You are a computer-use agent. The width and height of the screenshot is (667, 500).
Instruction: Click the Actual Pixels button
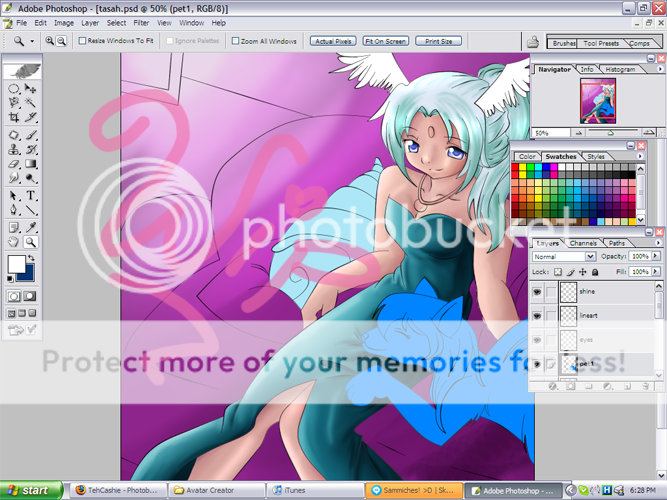(x=333, y=41)
